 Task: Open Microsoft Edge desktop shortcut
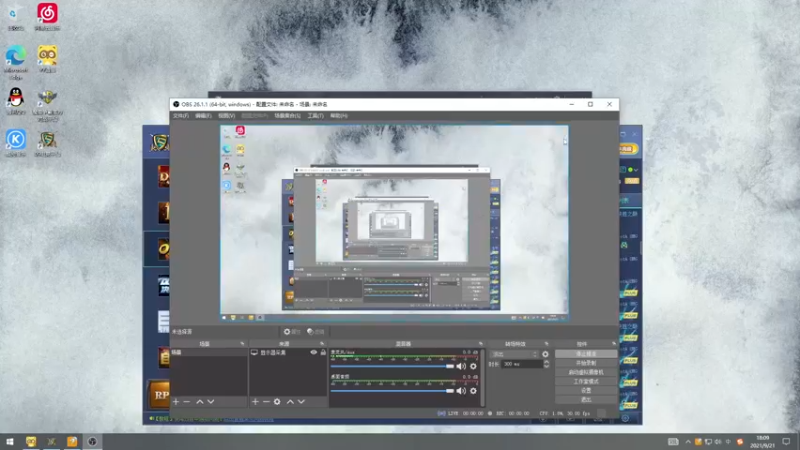[16, 62]
